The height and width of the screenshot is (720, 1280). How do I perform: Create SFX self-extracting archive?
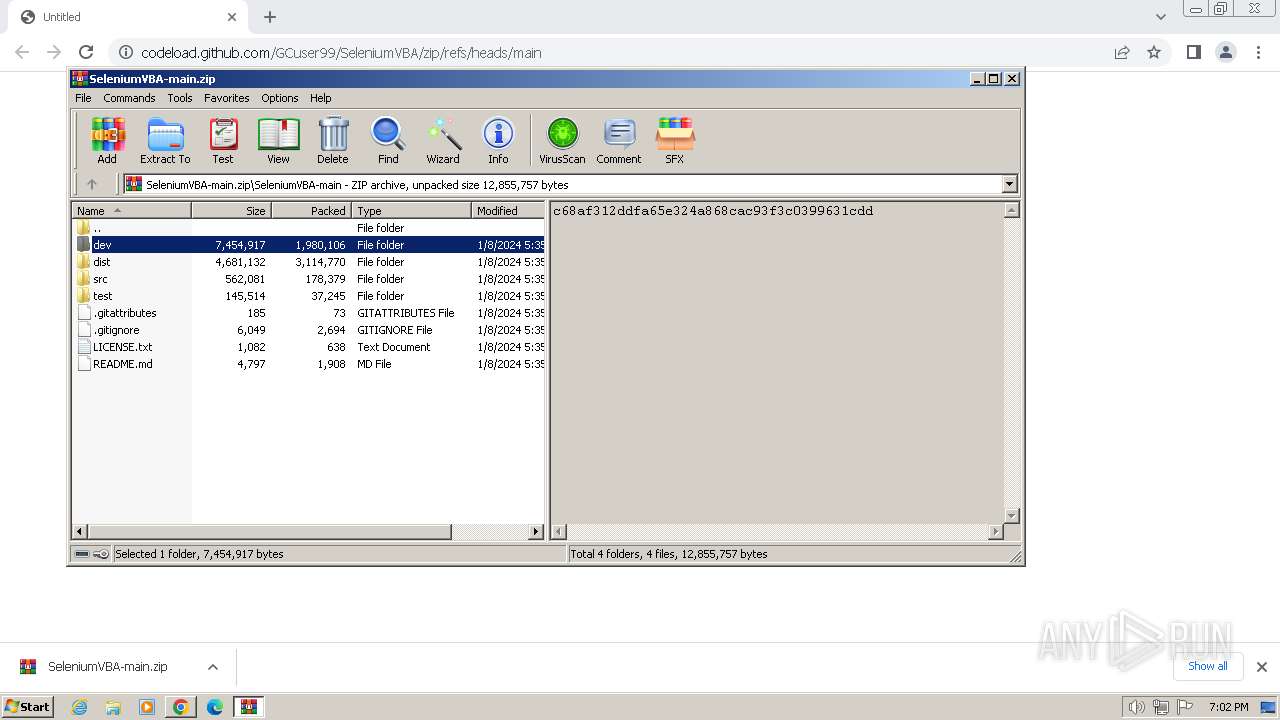(675, 140)
